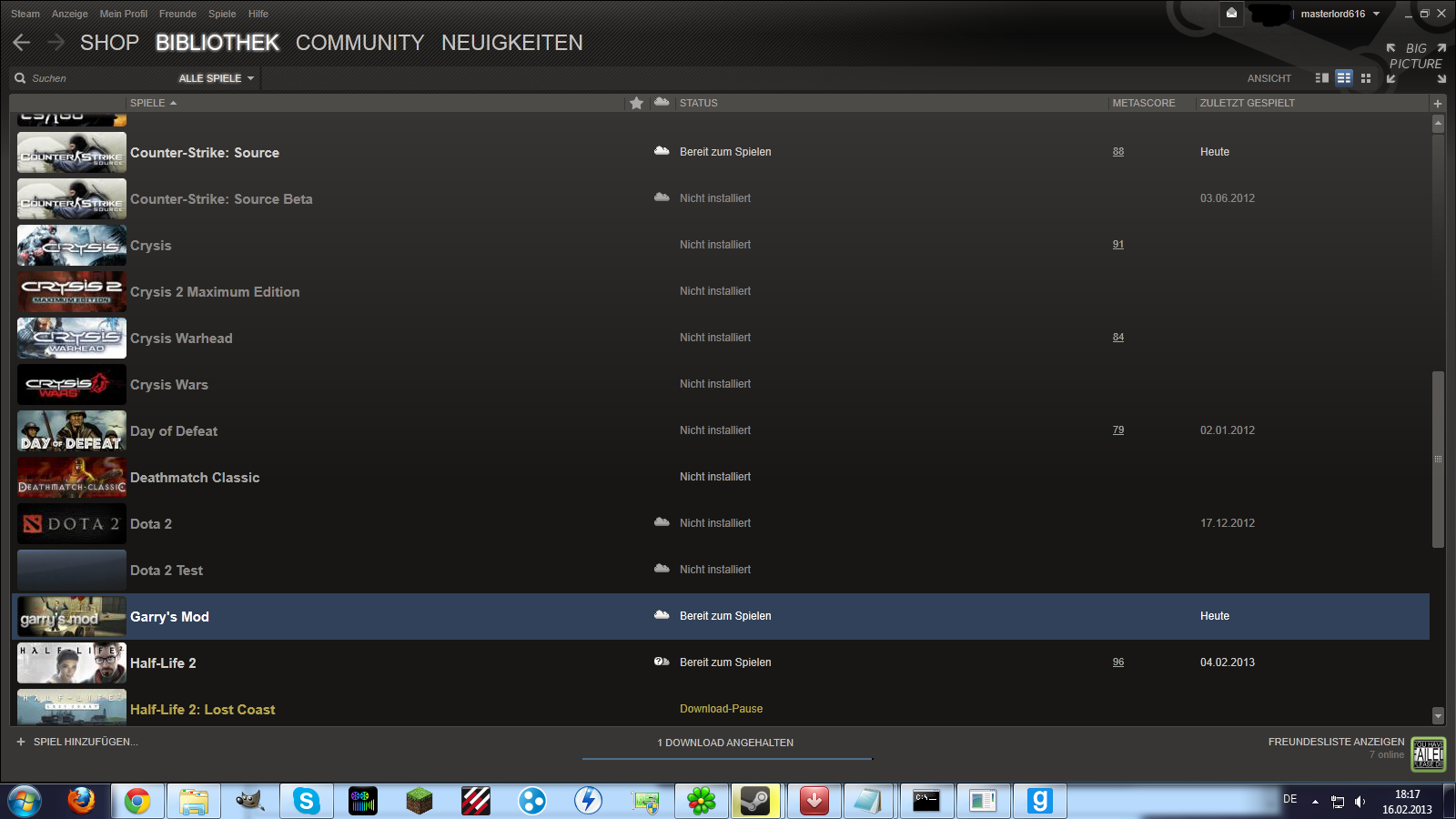Image resolution: width=1456 pixels, height=819 pixels.
Task: Open the inbox envelope icon
Action: click(1231, 14)
